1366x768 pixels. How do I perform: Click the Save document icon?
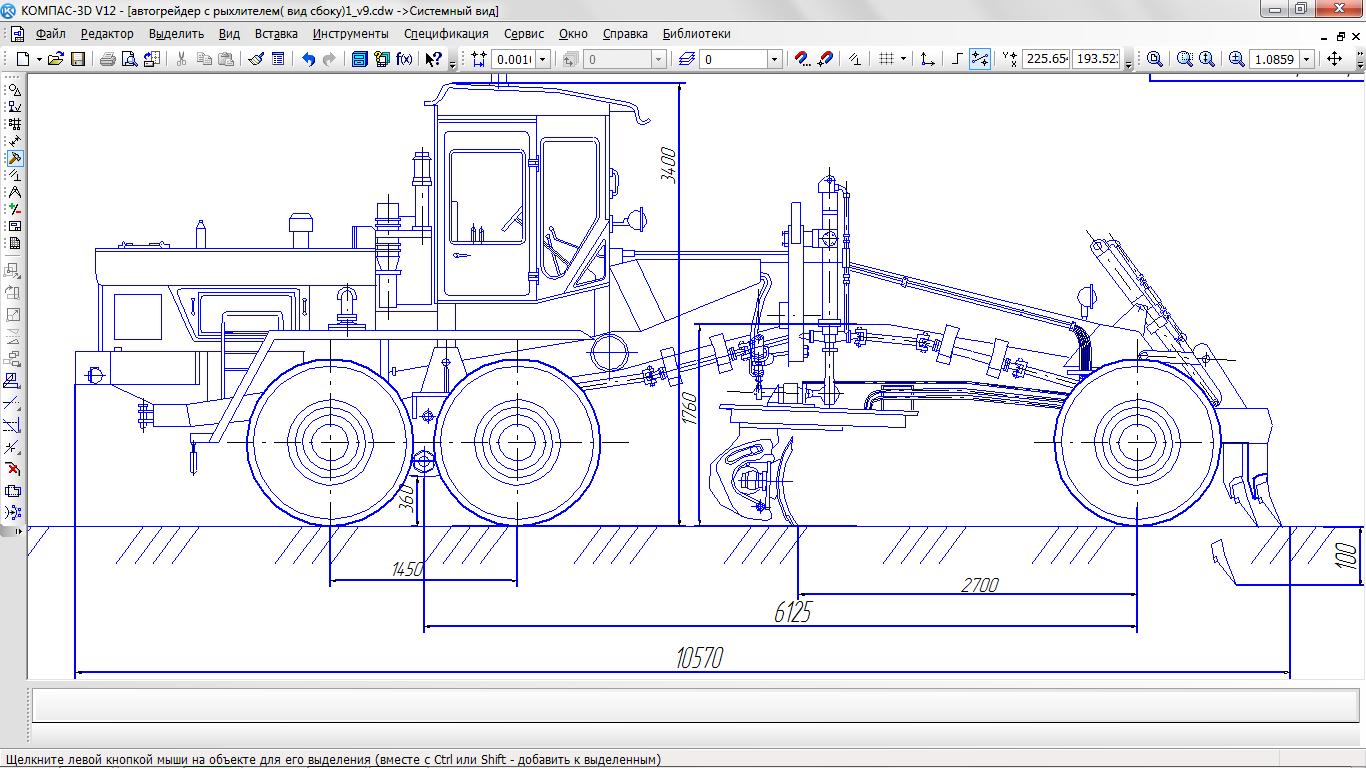coord(78,59)
